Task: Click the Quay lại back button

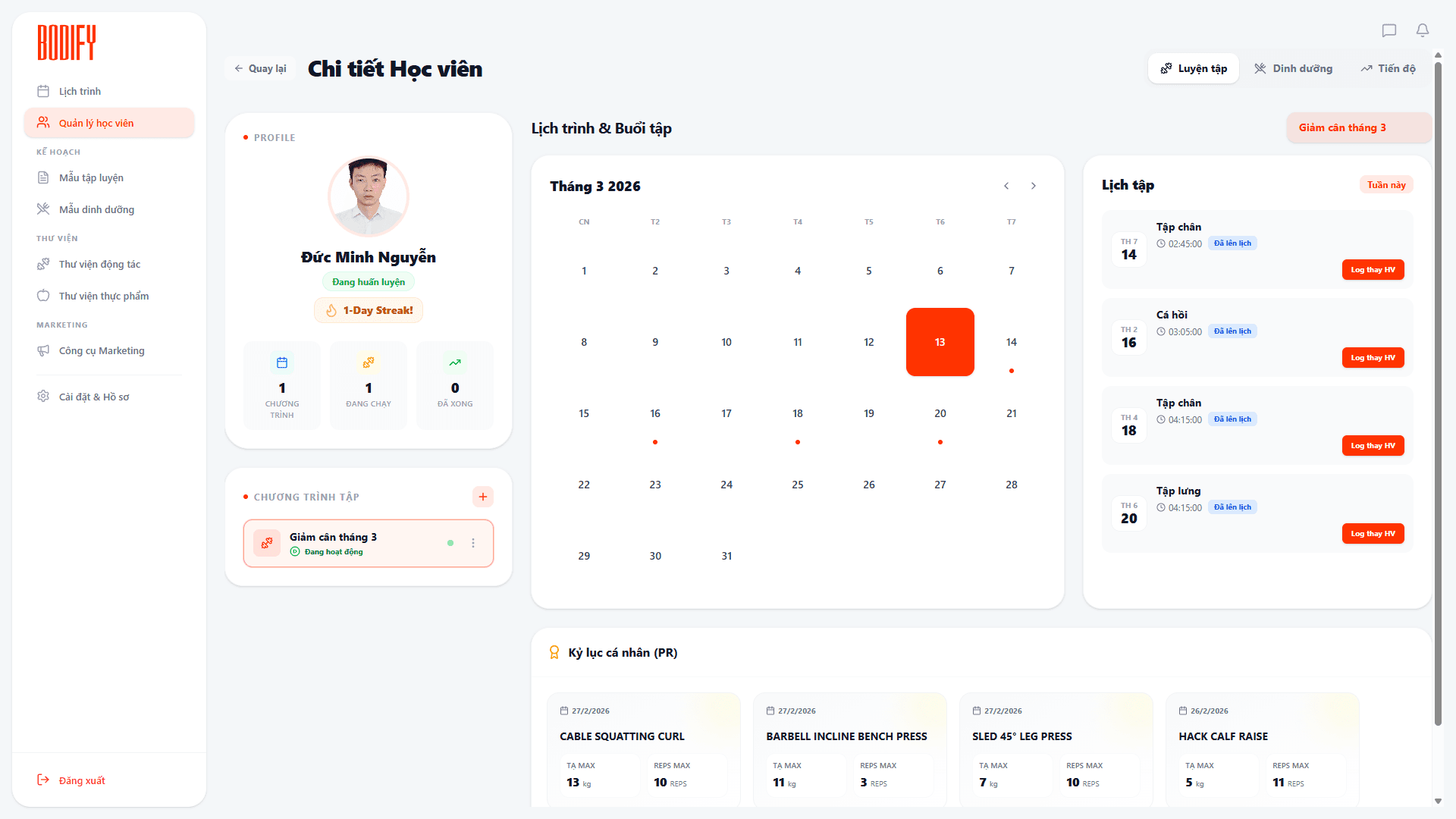Action: point(260,68)
